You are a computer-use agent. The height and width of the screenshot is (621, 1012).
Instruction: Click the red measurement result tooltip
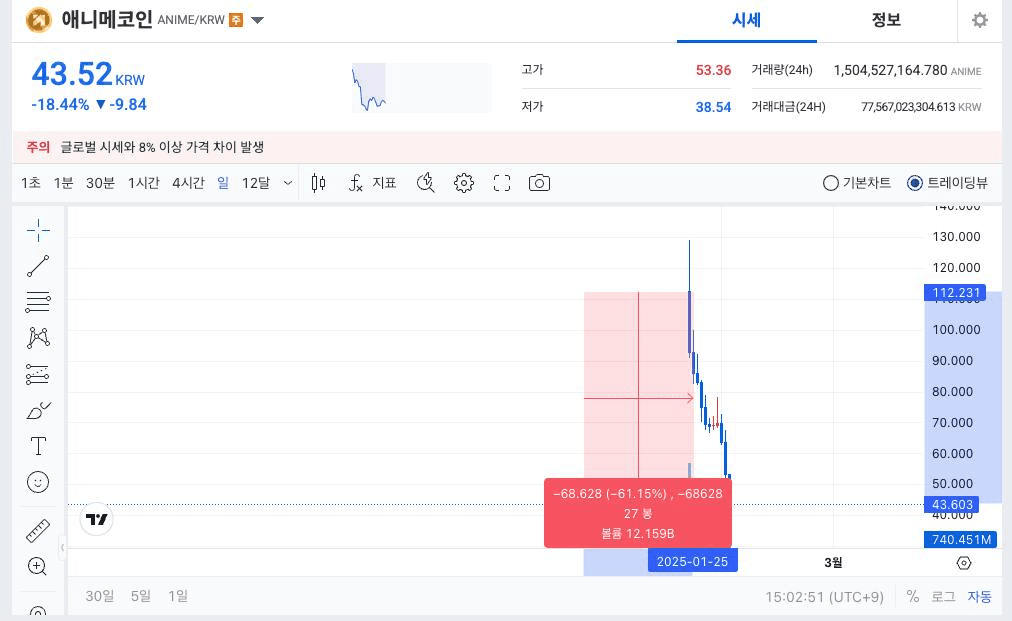click(x=638, y=513)
